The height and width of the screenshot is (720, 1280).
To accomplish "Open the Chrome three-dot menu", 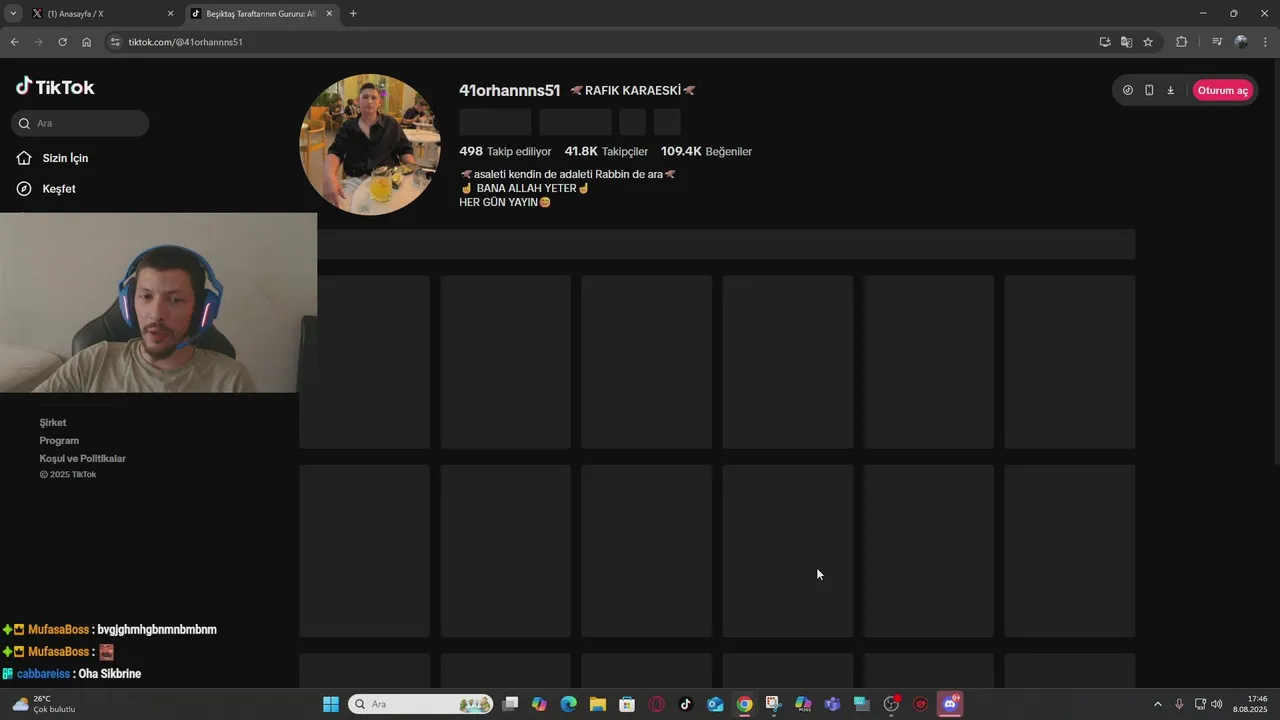I will [1266, 42].
